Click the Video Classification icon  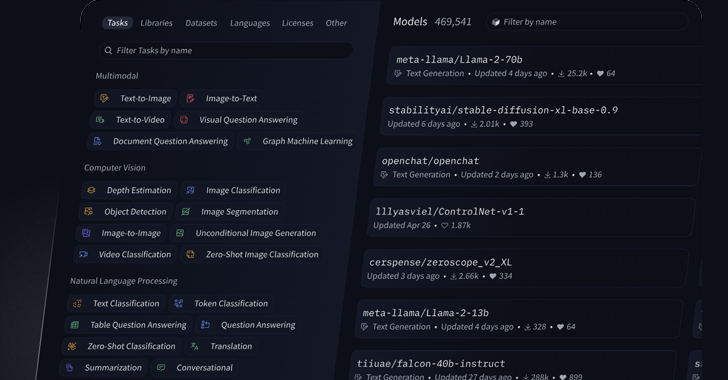83,254
